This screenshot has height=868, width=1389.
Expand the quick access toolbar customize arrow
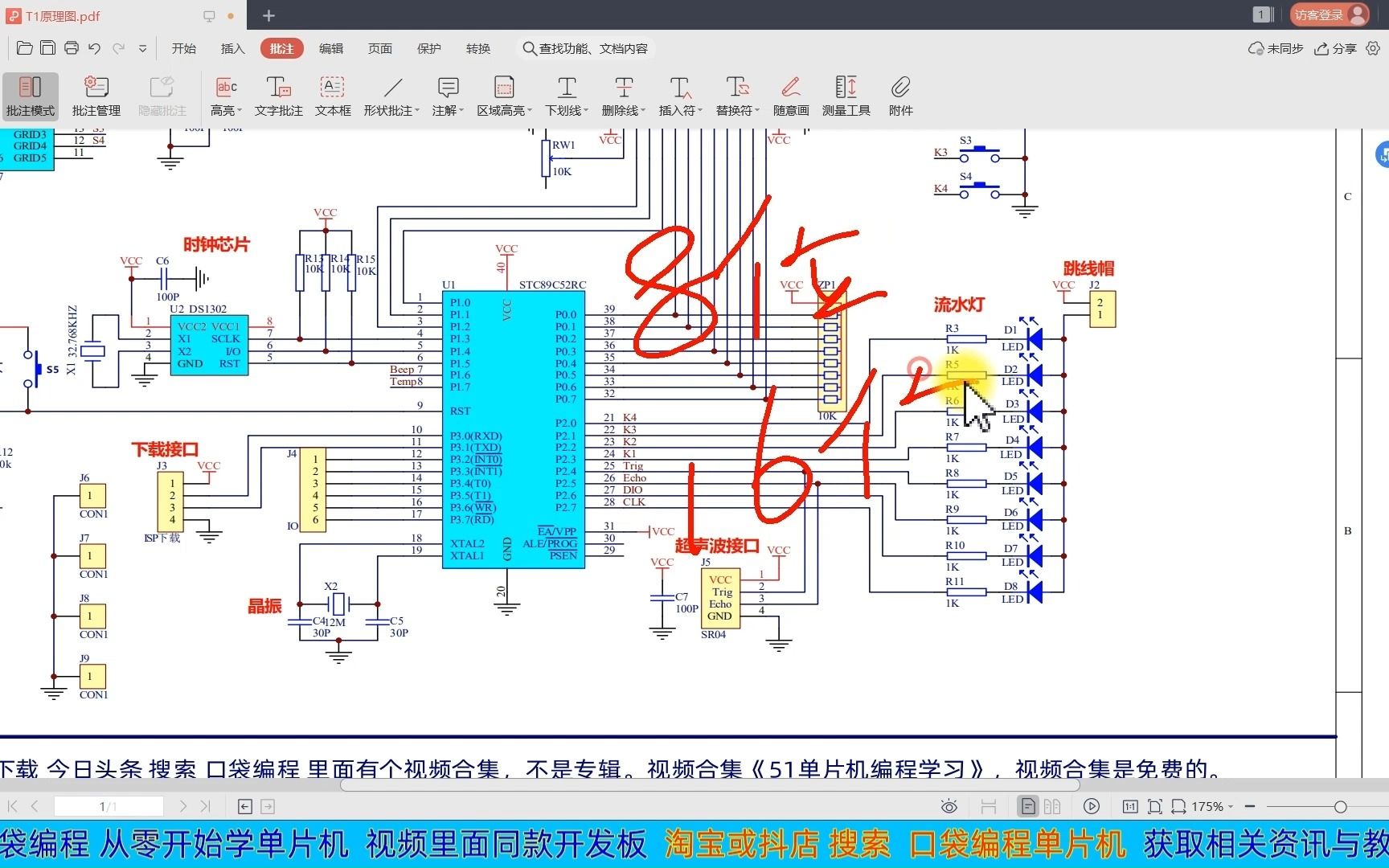142,48
